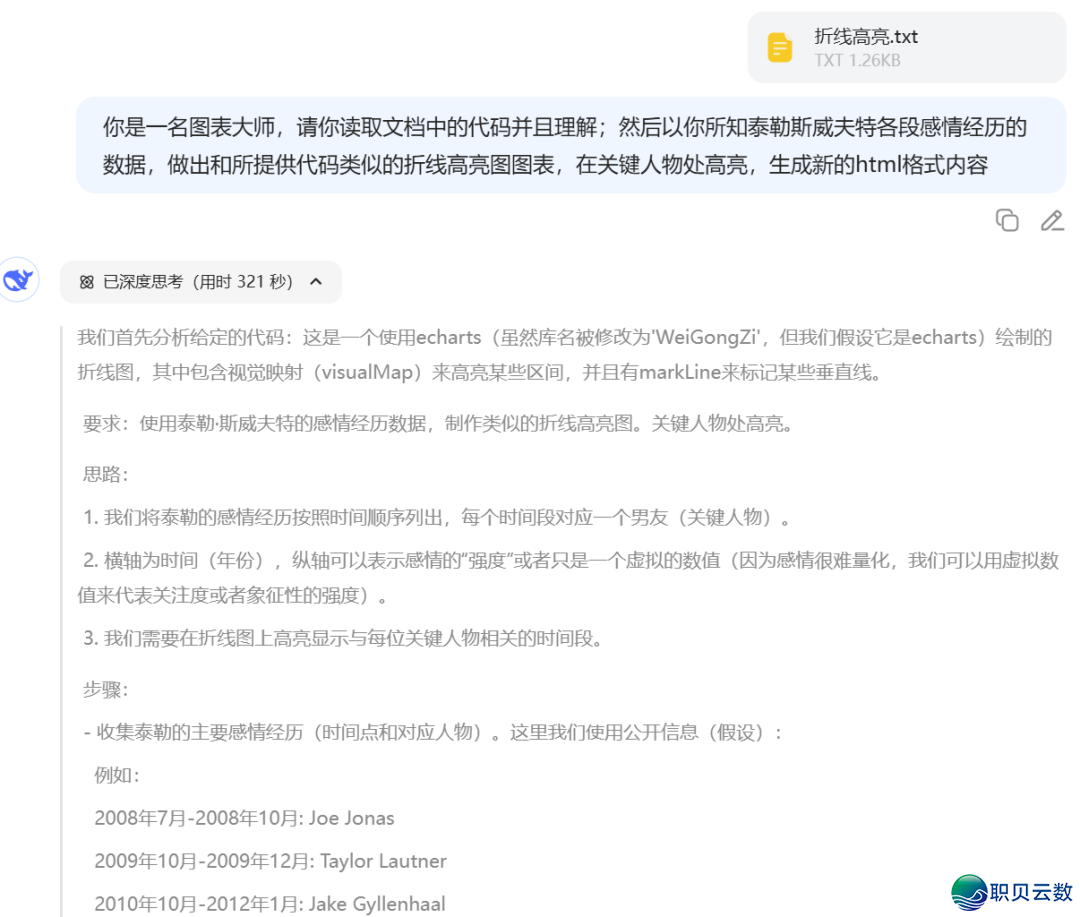This screenshot has height=917, width=1080.
Task: Click step '3. 我们需要在折线图上高亮显示'
Action: [343, 638]
